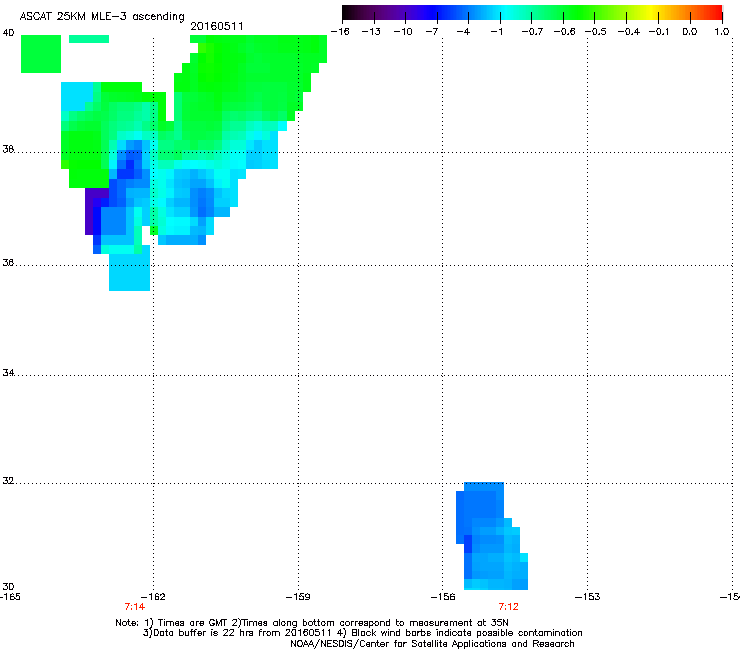Click the latitude 38 axis label
Viewport: 740px width, 650px height.
[8, 149]
